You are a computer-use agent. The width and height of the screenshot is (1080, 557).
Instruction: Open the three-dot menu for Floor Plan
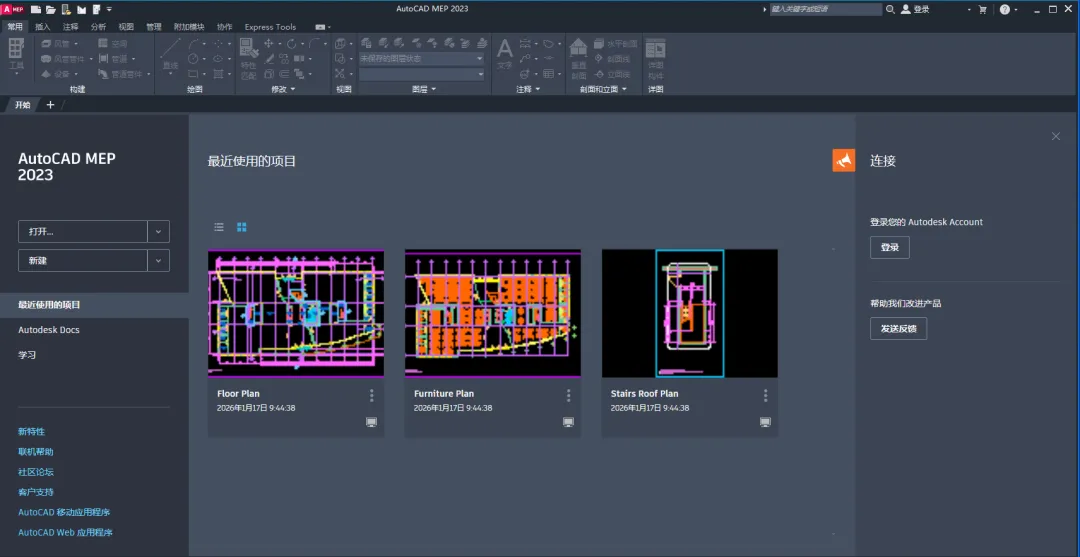[x=371, y=396]
